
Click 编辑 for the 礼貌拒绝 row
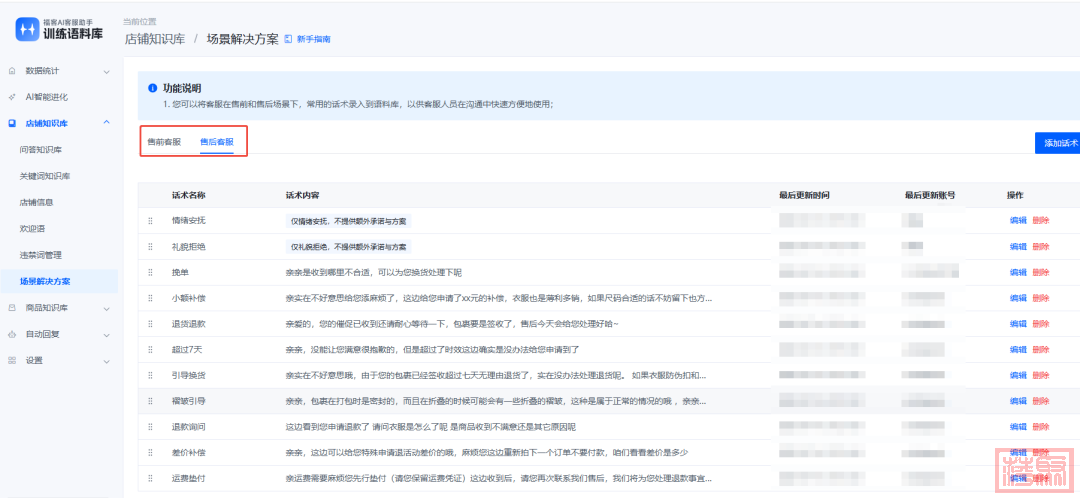click(x=1017, y=246)
